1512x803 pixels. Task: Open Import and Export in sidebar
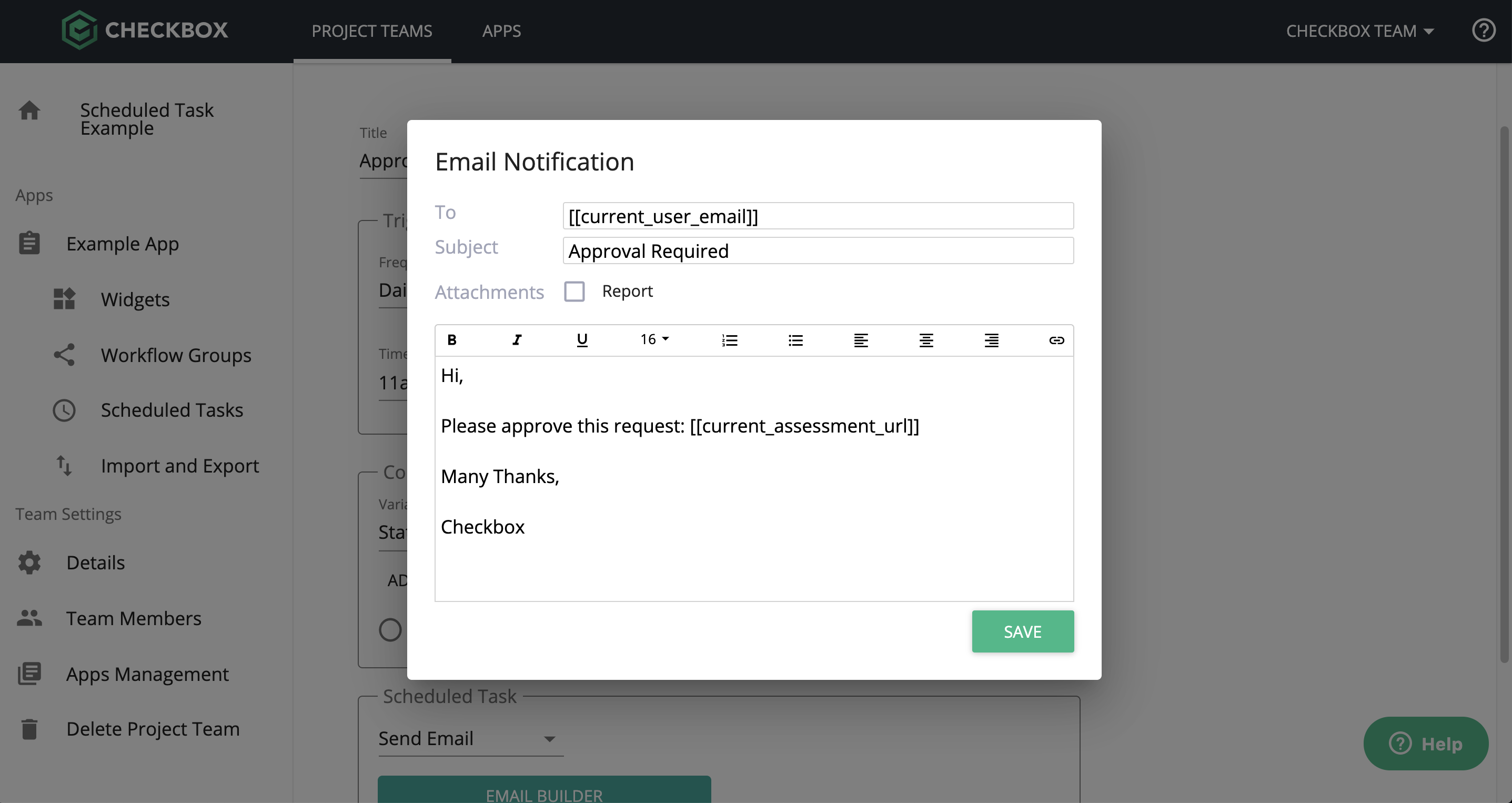[179, 466]
